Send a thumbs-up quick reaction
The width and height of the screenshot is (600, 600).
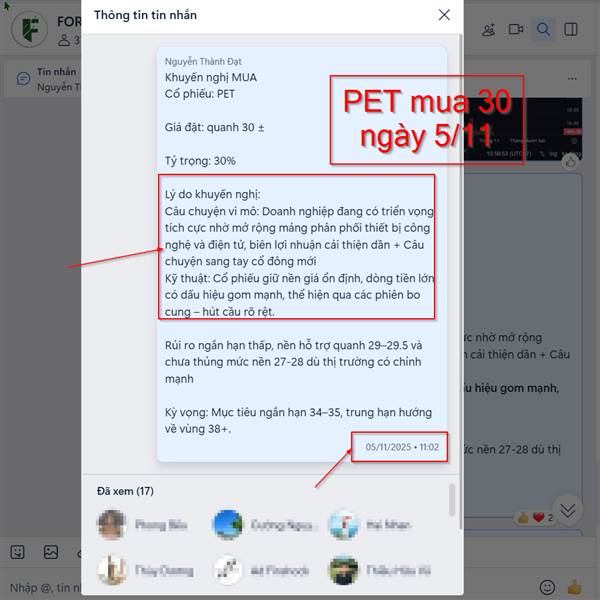(574, 587)
